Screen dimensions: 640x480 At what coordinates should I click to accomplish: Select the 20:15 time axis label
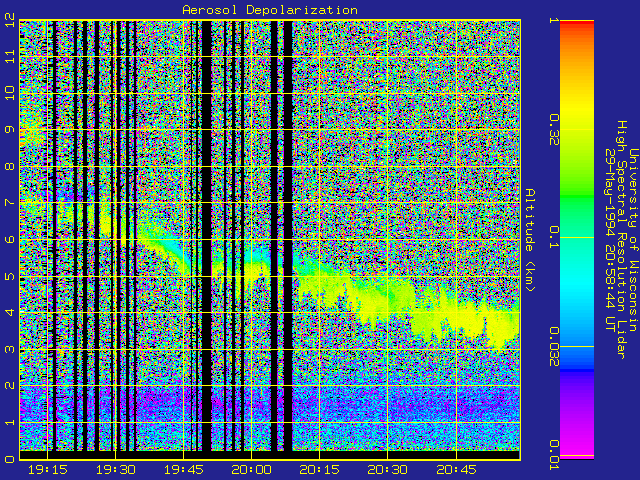point(320,470)
